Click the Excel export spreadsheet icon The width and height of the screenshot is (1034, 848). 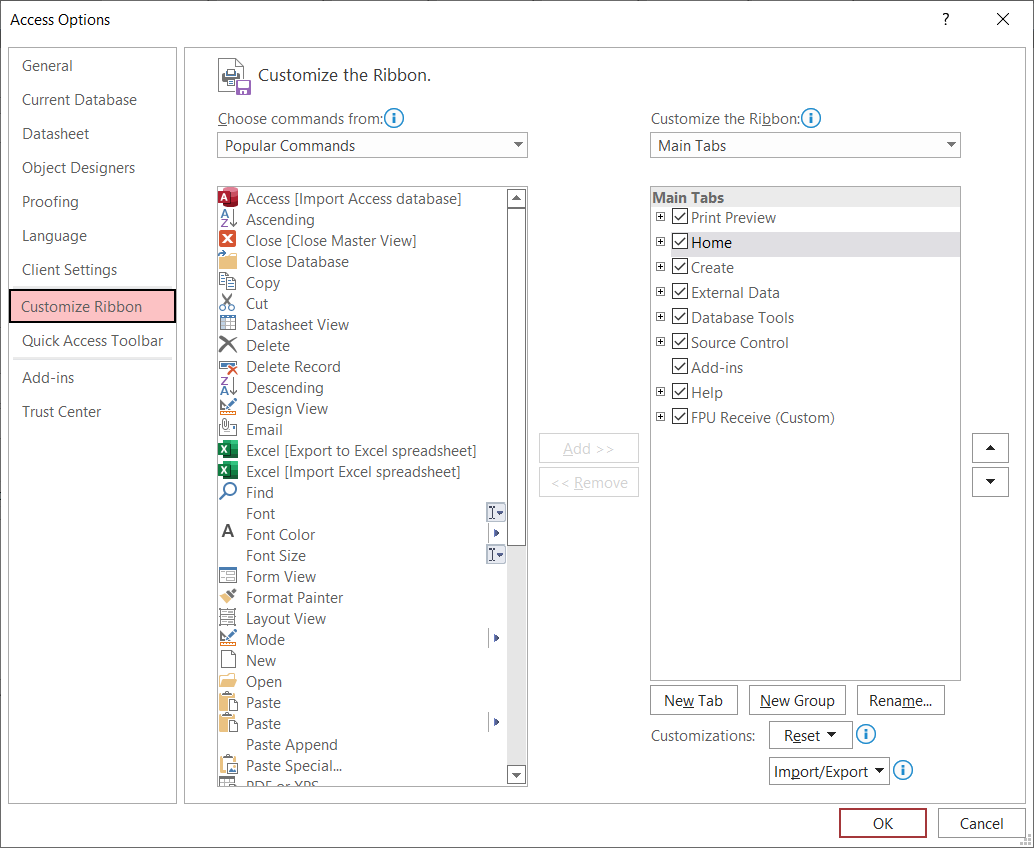coord(228,450)
